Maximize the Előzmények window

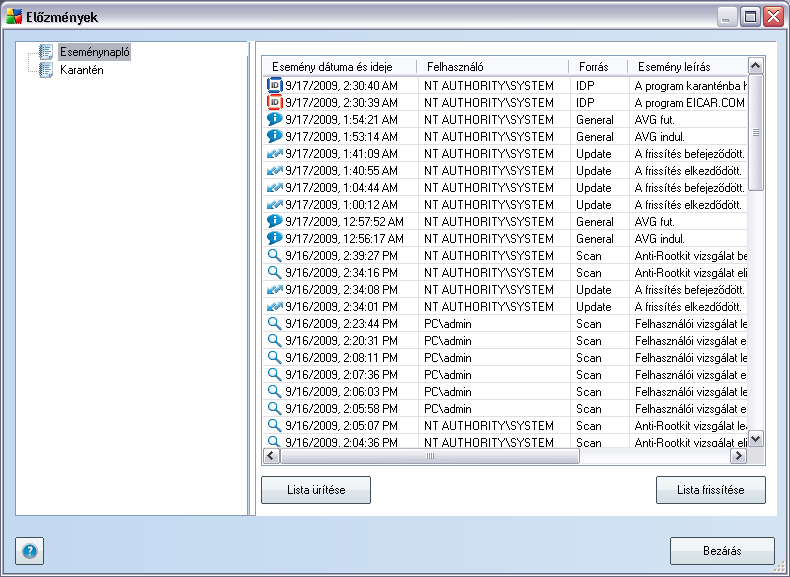click(x=750, y=17)
